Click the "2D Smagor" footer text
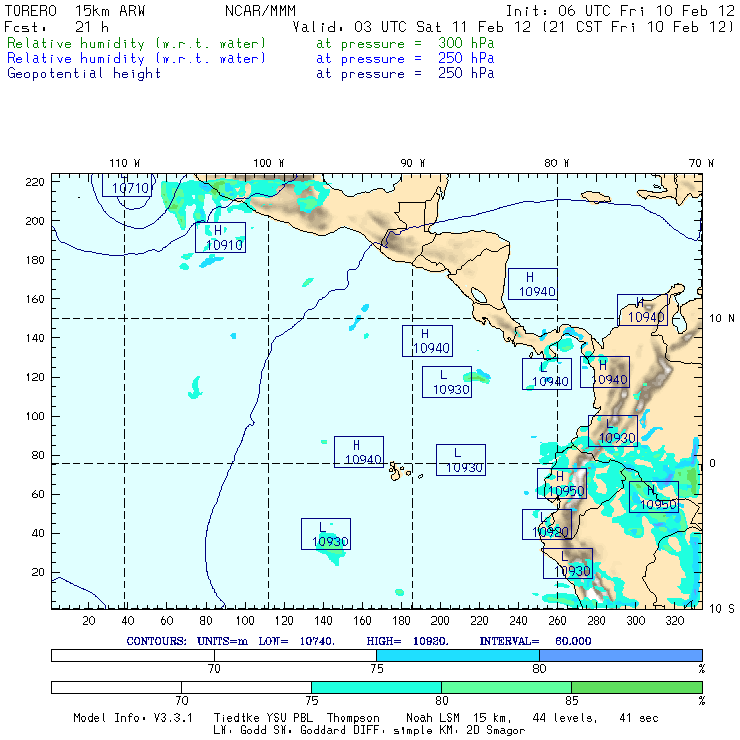The height and width of the screenshot is (740, 740). tap(496, 731)
